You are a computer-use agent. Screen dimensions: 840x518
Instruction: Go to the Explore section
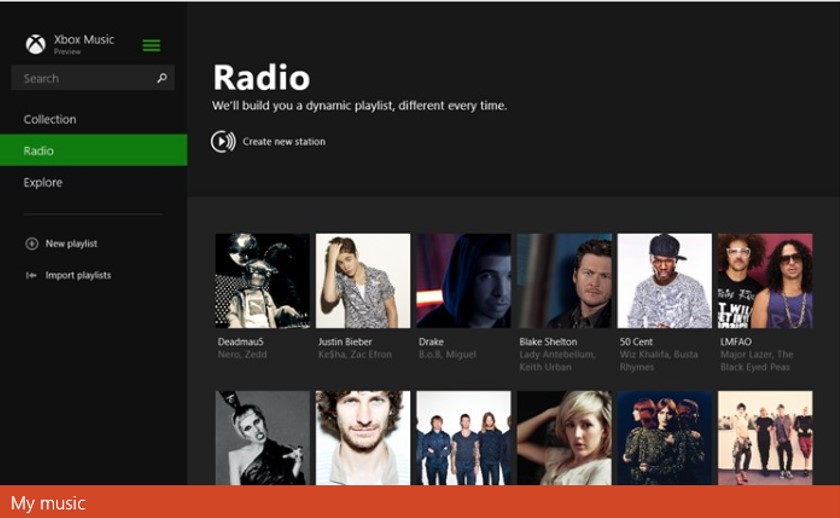click(43, 182)
